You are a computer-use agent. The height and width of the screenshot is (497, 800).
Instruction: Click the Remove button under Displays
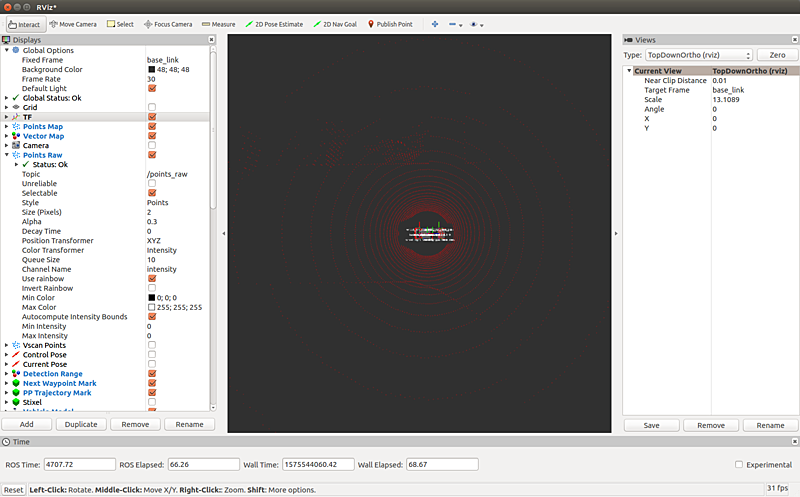[x=135, y=425]
